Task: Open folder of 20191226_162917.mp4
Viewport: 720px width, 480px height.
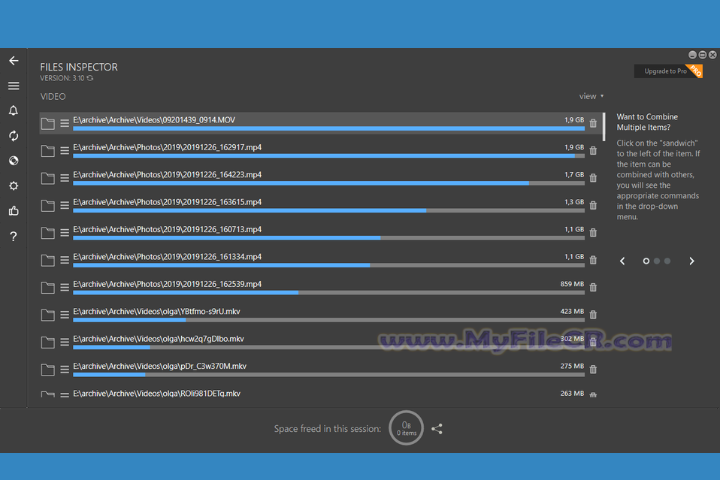Action: pos(48,151)
